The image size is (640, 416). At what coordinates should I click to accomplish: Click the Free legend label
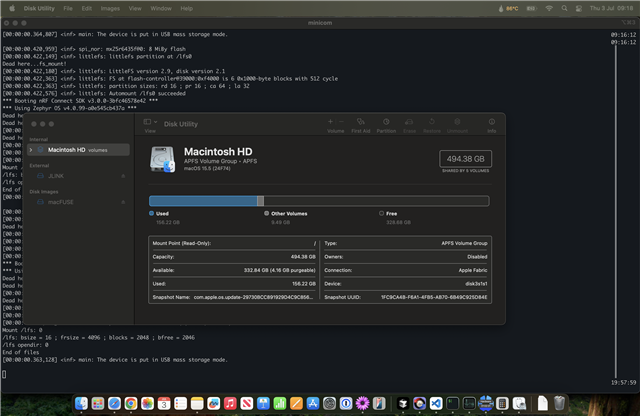pyautogui.click(x=391, y=214)
